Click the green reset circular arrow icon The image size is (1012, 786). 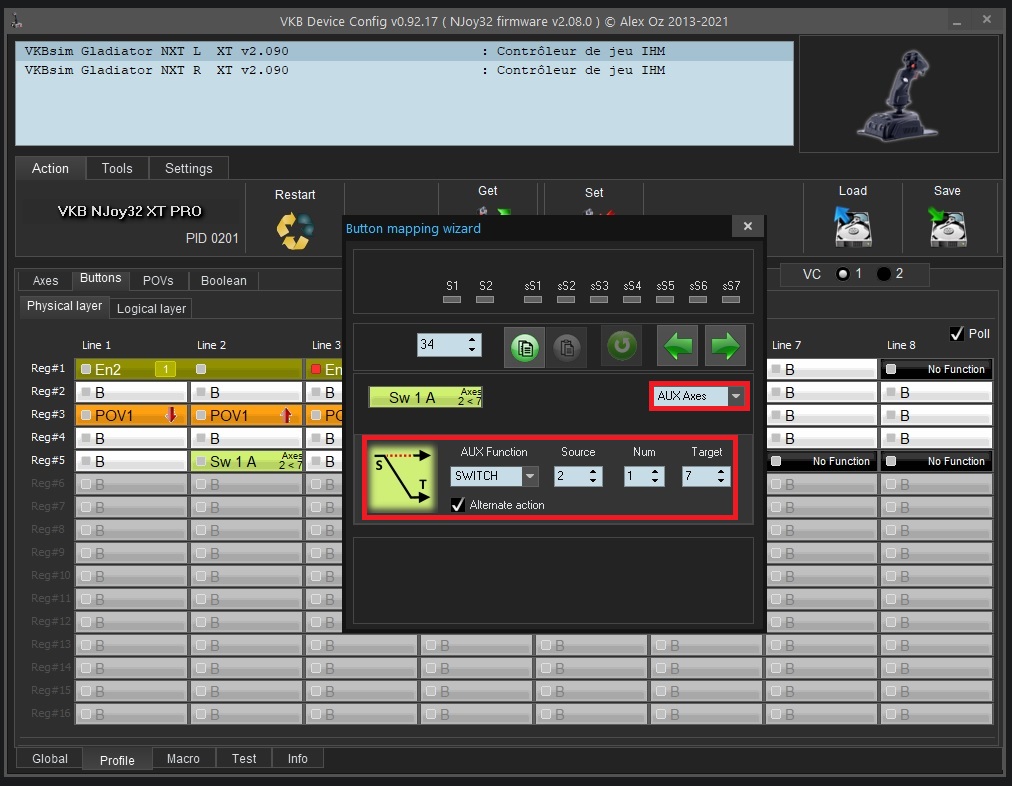(622, 345)
